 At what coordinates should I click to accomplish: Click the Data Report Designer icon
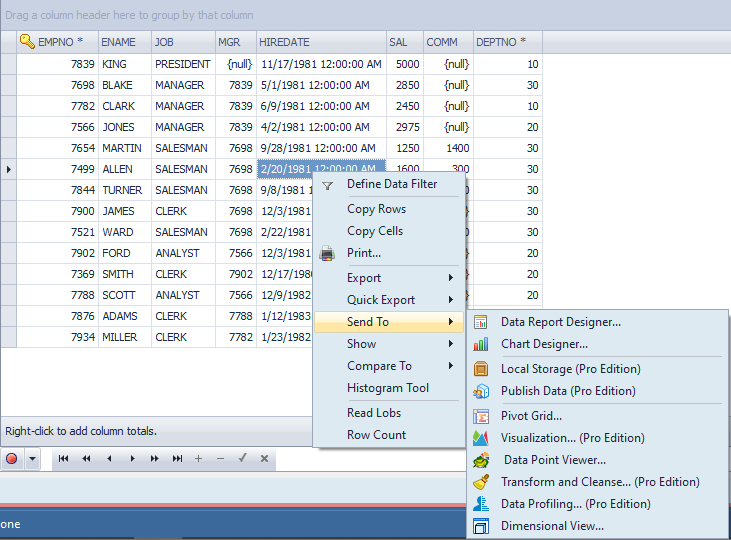coord(481,322)
